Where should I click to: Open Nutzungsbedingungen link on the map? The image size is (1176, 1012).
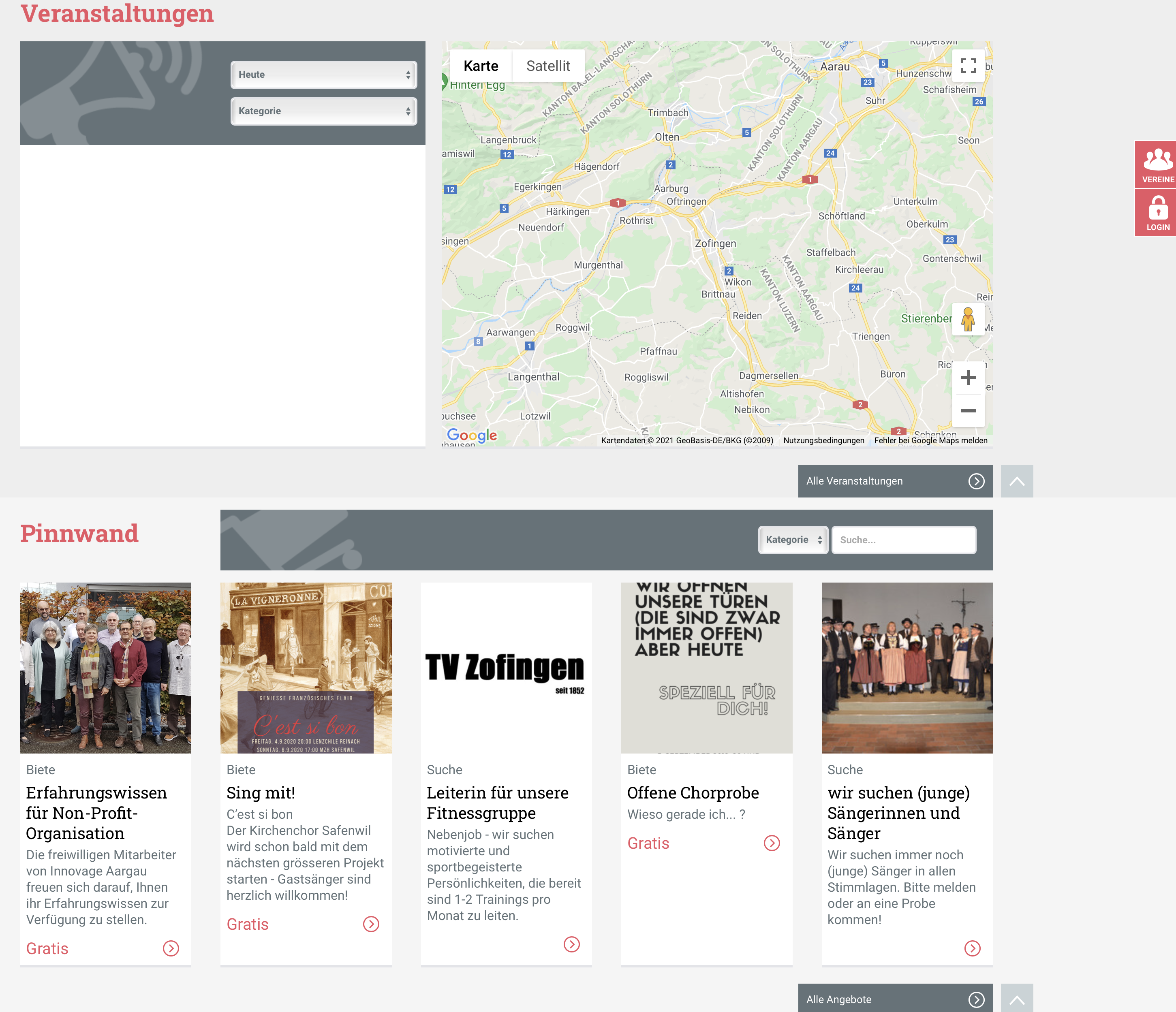pyautogui.click(x=823, y=440)
